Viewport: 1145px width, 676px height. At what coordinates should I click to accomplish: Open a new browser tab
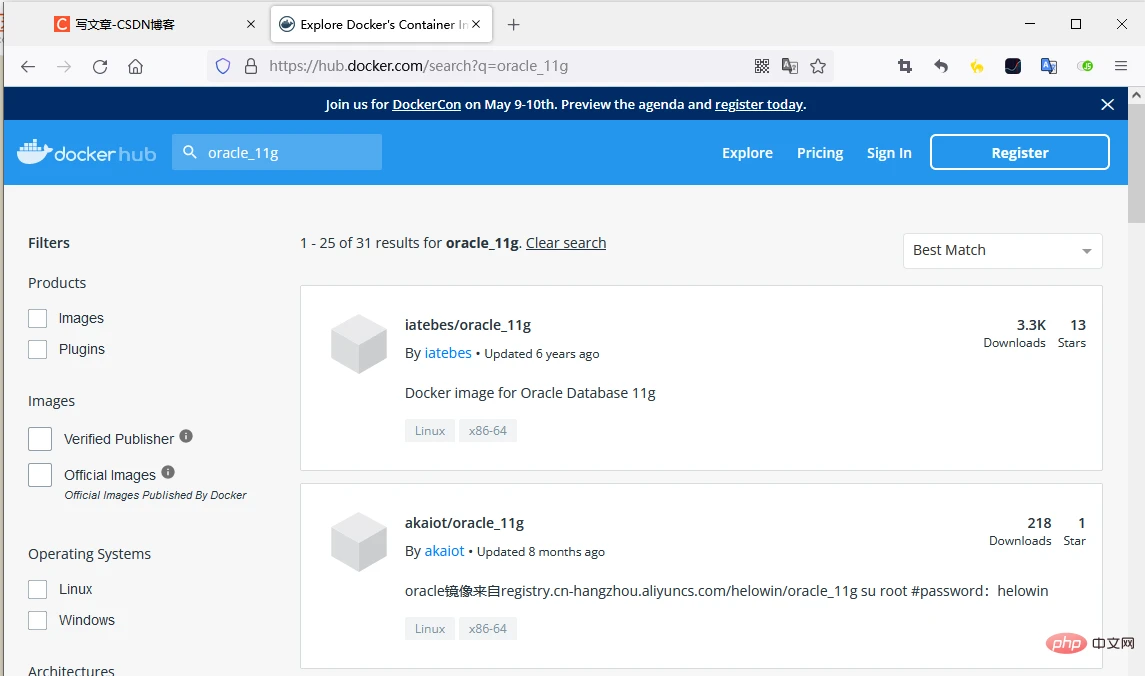pyautogui.click(x=513, y=25)
